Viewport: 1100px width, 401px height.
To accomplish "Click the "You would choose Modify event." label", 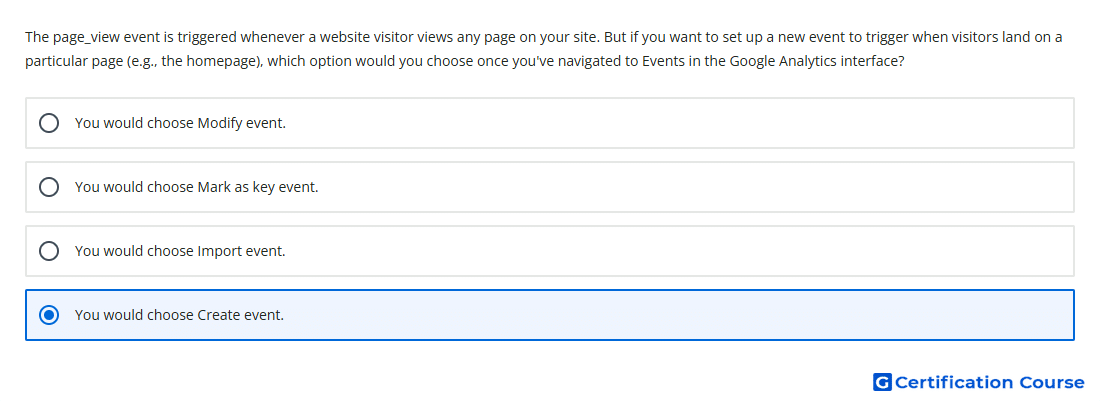I will [180, 123].
